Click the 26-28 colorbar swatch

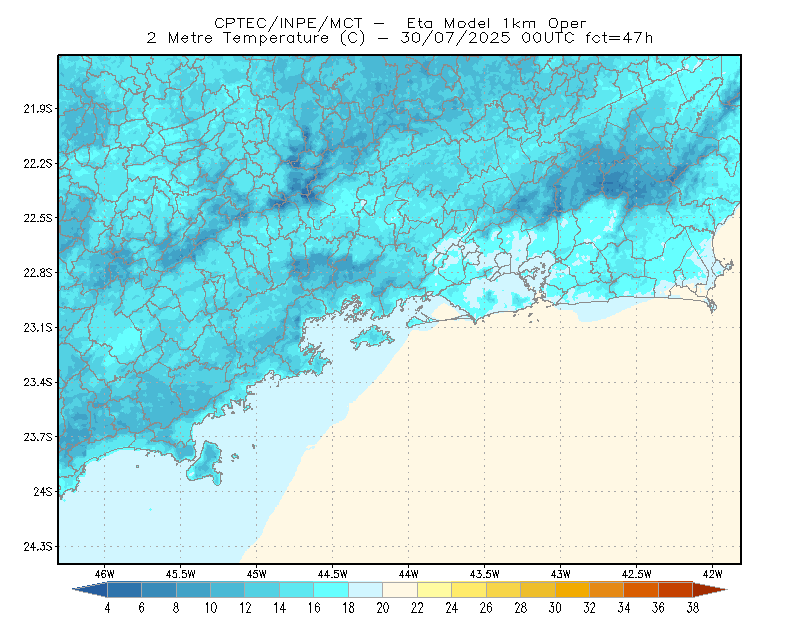click(504, 590)
